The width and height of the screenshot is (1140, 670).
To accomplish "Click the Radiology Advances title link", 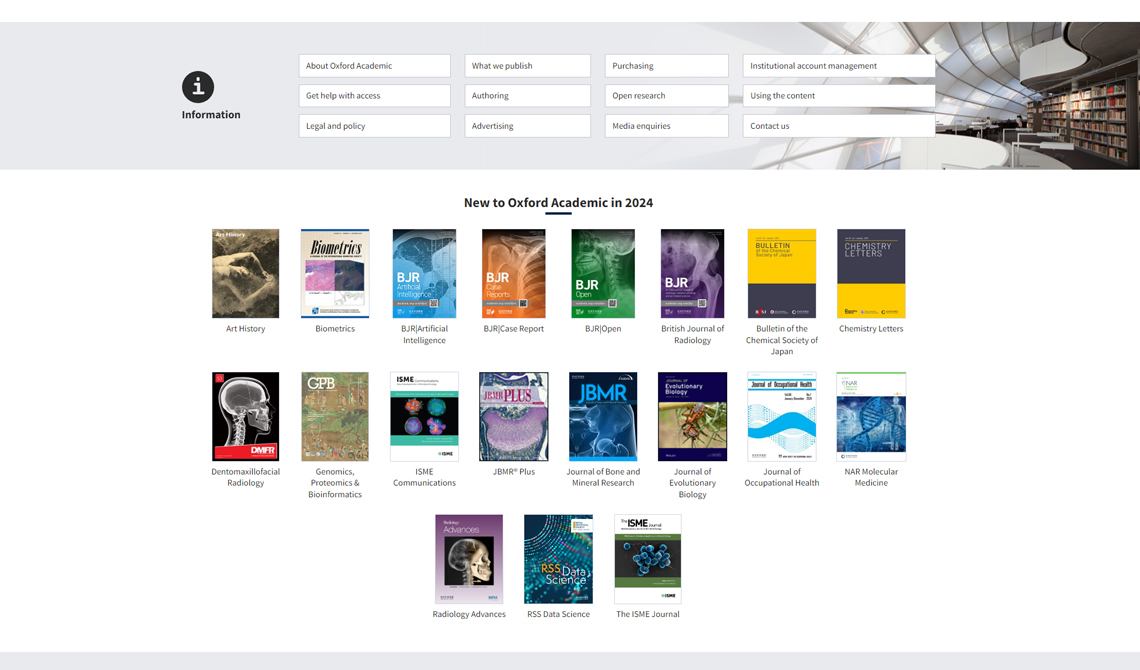I will pyautogui.click(x=469, y=614).
